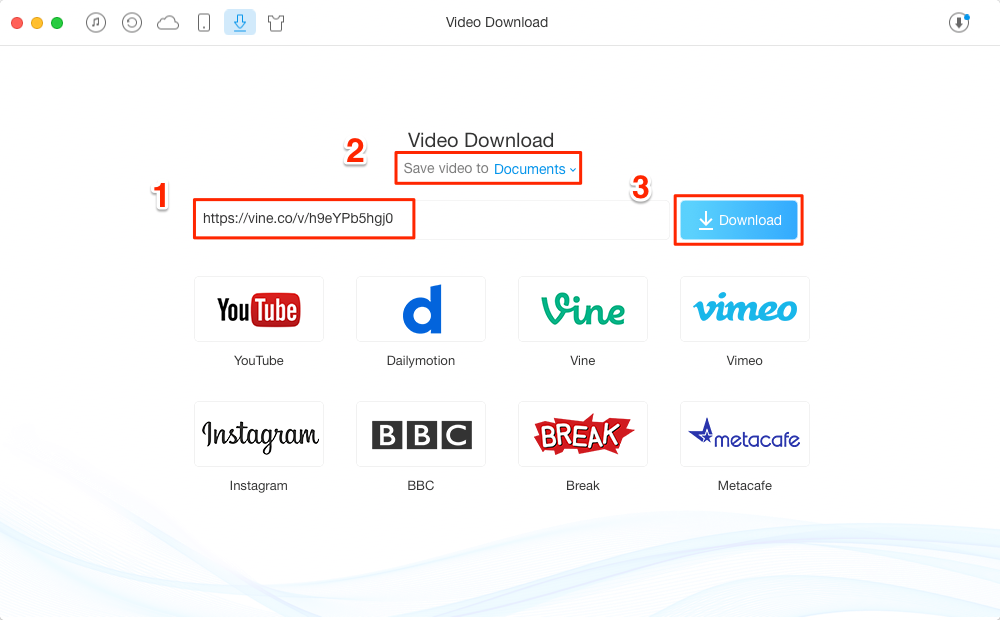Click the Instagram text label
Image resolution: width=1000 pixels, height=620 pixels.
259,485
